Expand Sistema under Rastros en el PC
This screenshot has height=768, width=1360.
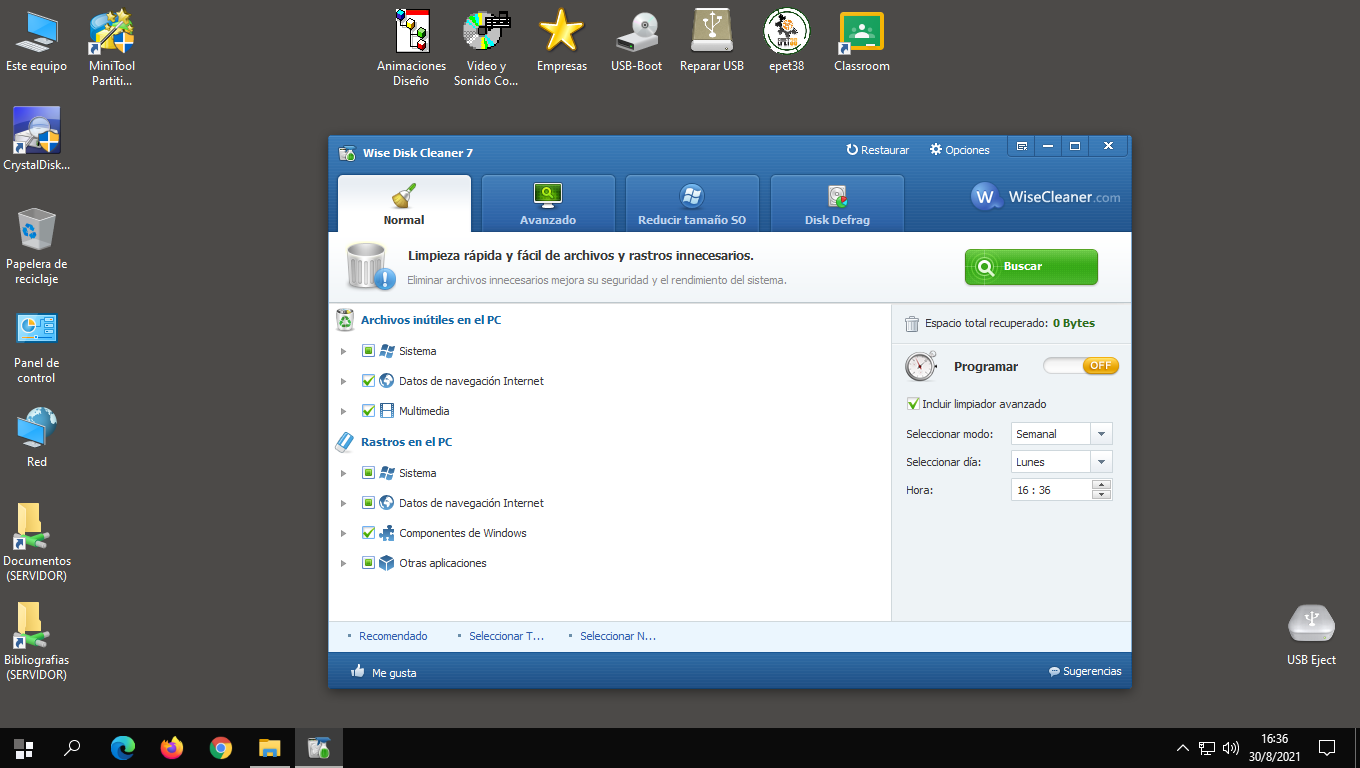(x=343, y=473)
